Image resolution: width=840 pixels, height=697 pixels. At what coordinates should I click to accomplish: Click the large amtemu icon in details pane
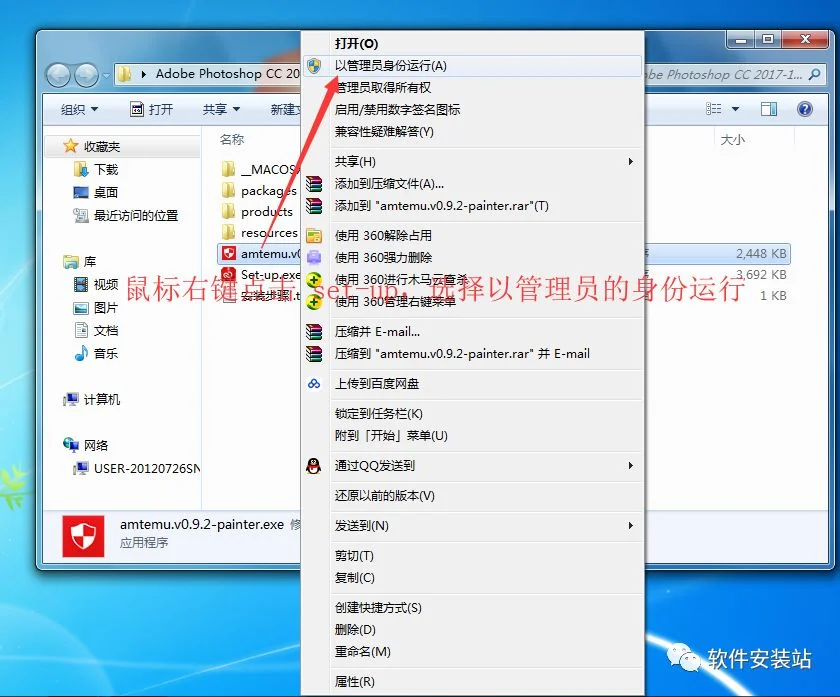point(83,536)
